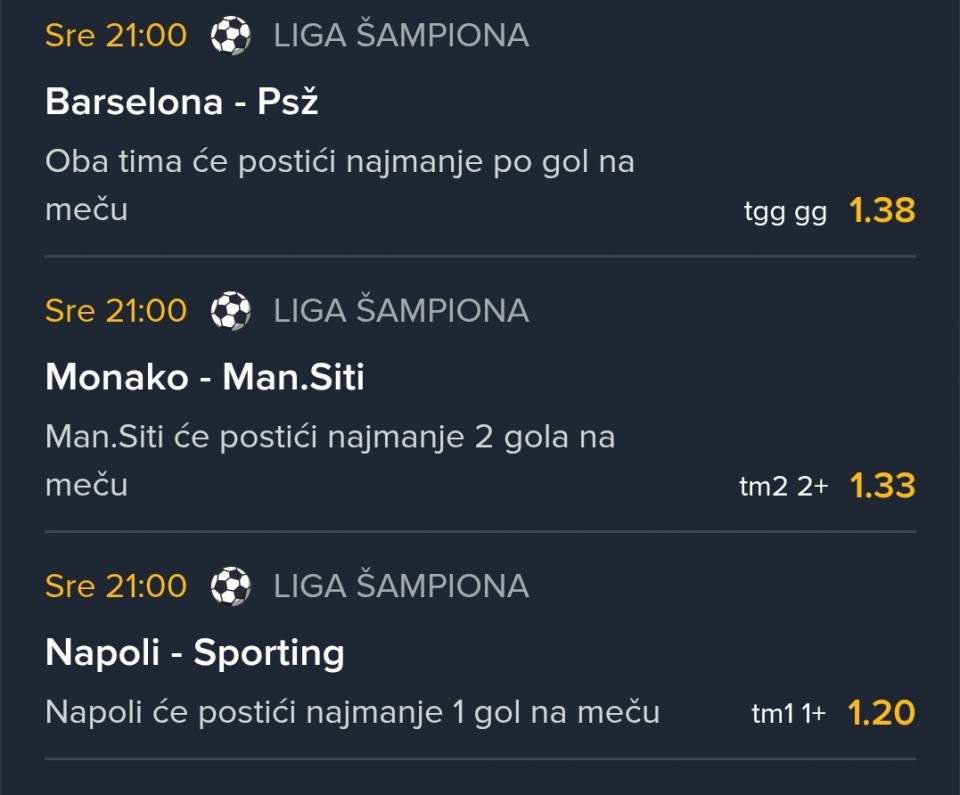
Task: Click the soccer ball icon above Barselona - Psž
Action: tap(231, 37)
